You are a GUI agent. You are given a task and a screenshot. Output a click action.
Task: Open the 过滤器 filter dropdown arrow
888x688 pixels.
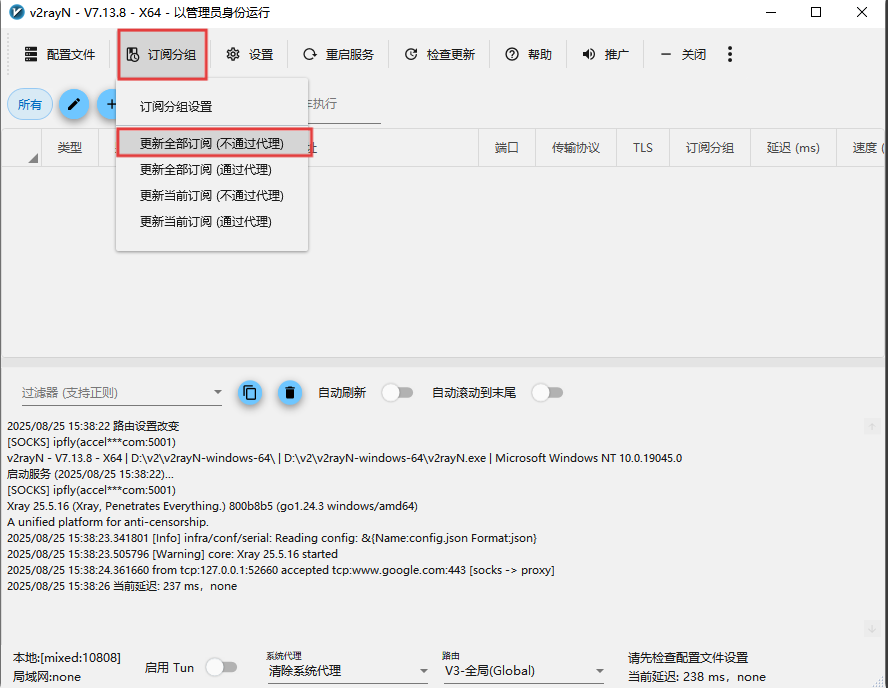click(x=217, y=392)
